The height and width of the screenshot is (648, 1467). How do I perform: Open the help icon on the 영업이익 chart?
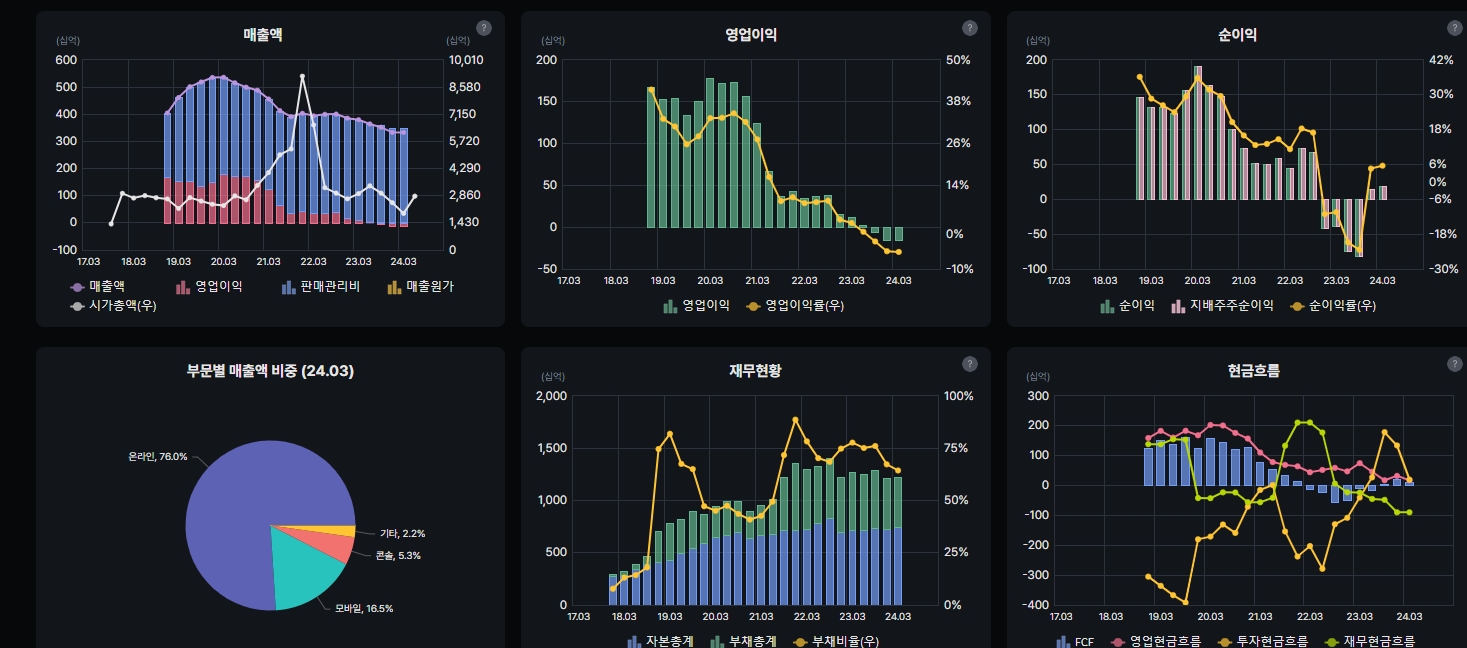click(969, 27)
